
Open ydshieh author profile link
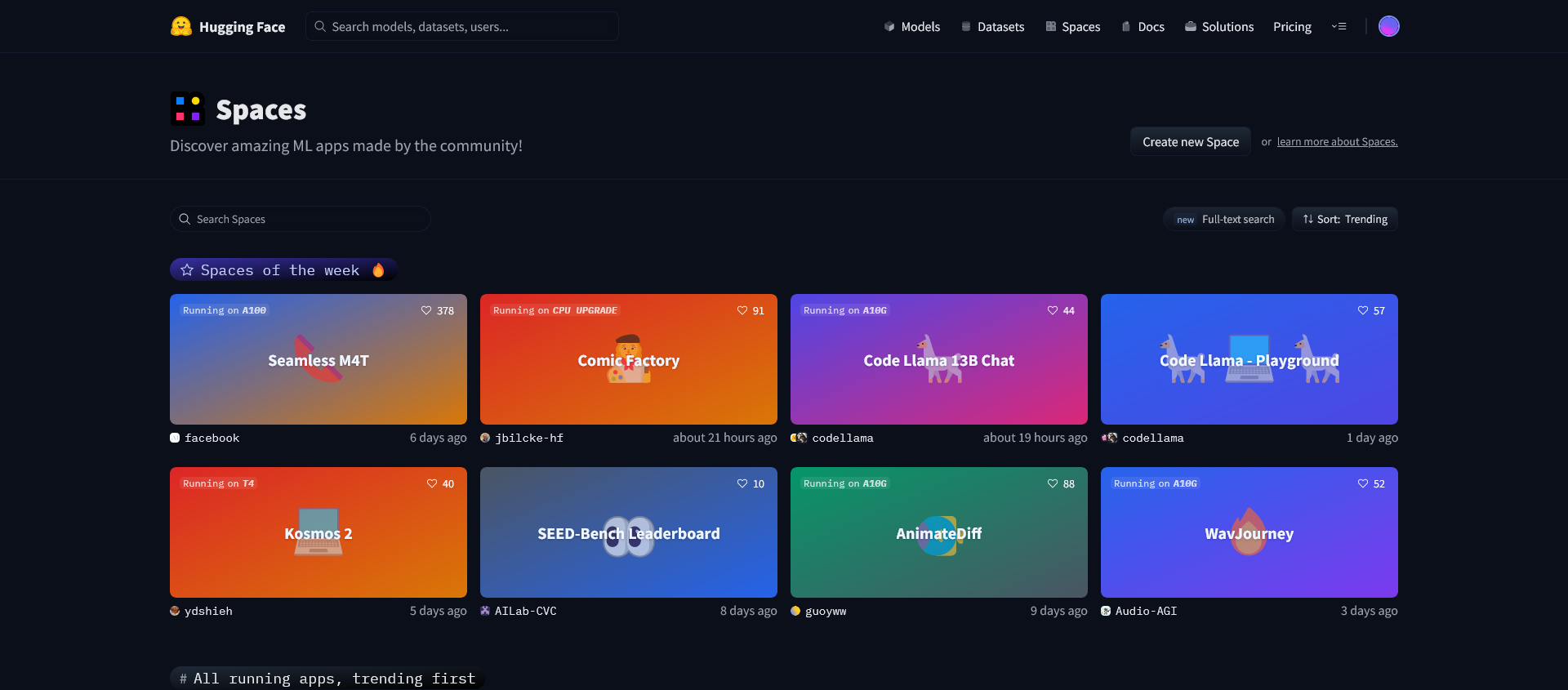tap(208, 611)
